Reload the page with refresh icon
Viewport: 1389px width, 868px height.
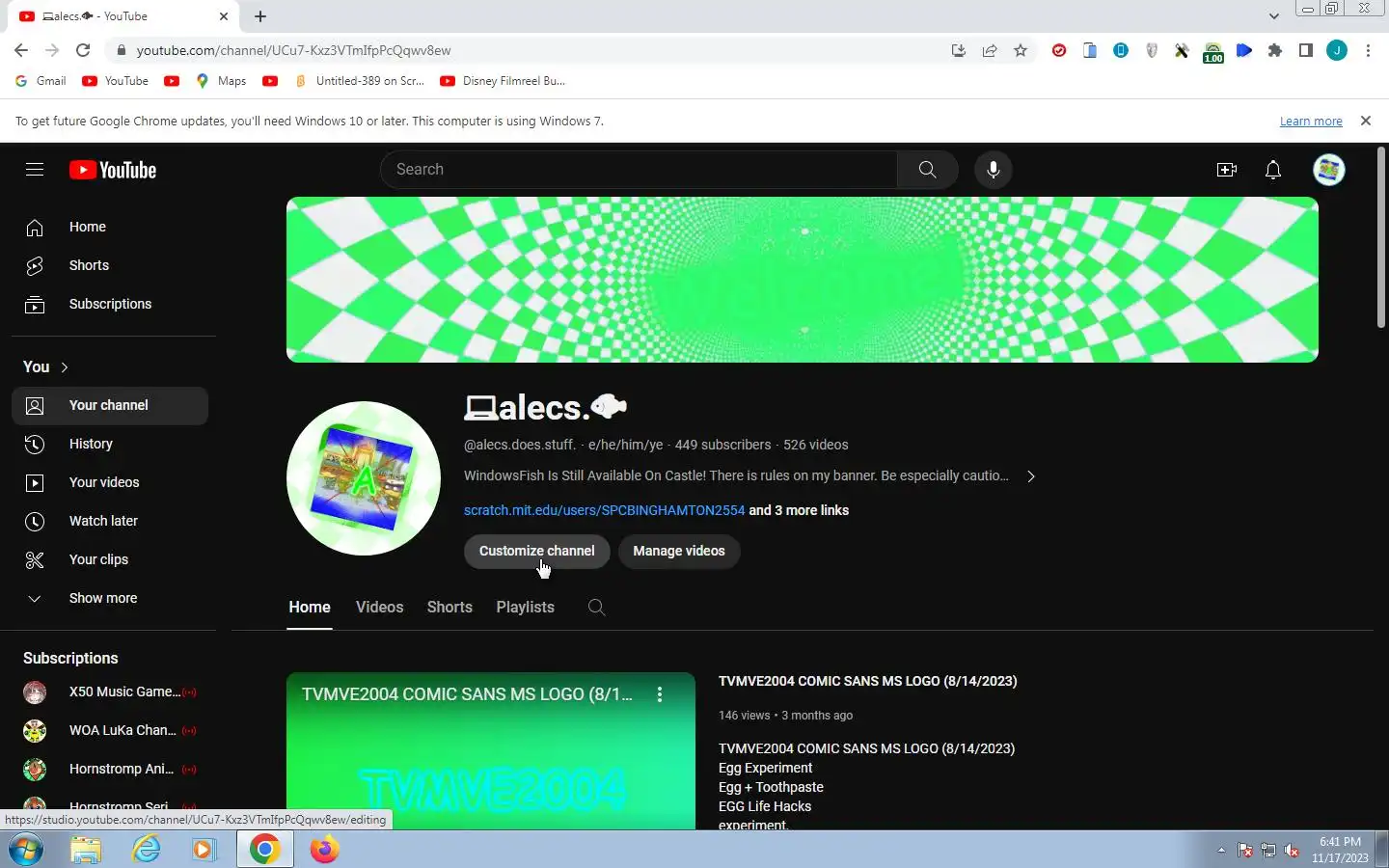click(83, 50)
